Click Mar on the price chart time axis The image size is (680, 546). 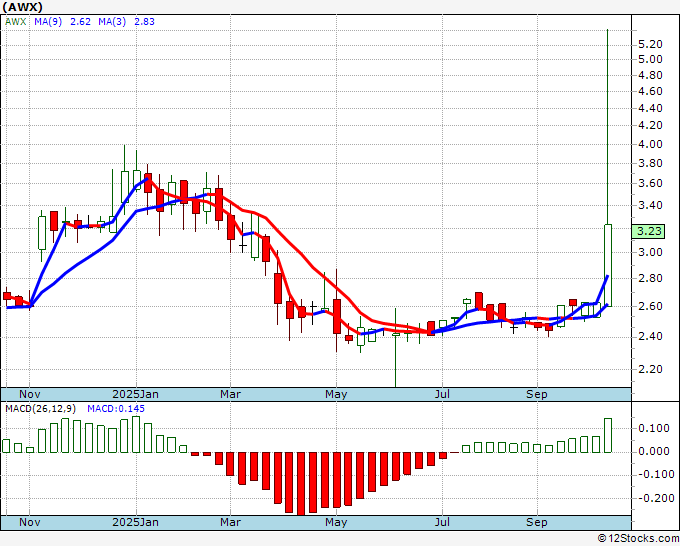point(230,394)
